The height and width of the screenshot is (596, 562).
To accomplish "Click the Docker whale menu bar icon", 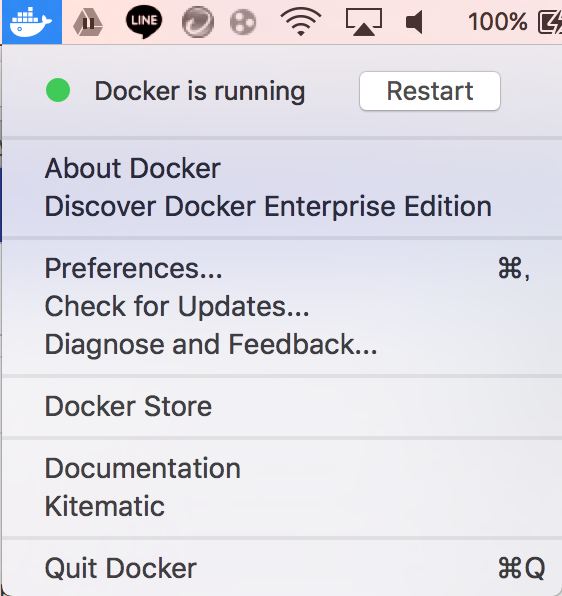I will click(x=32, y=22).
